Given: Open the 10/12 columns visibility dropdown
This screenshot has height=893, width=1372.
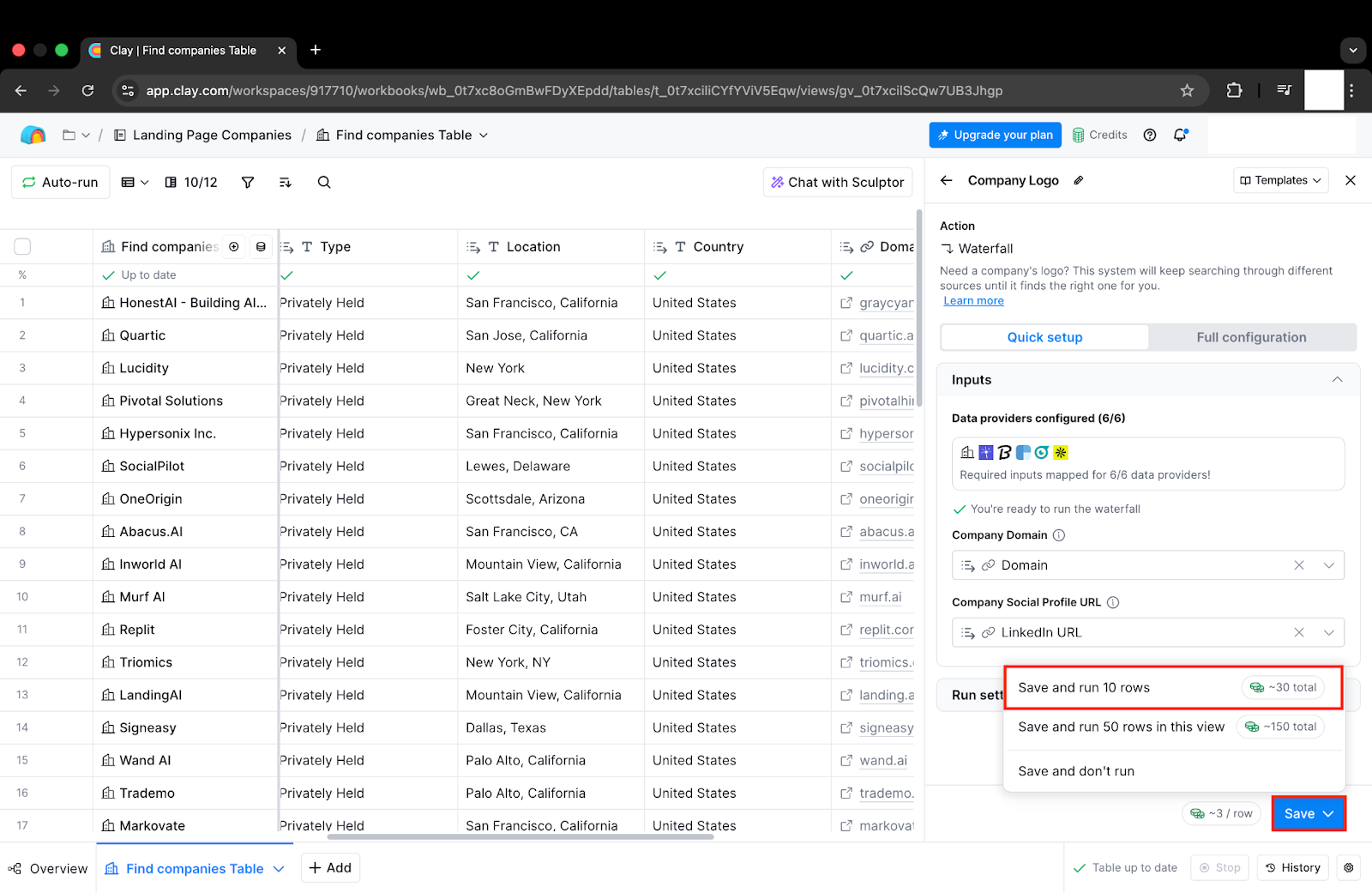Looking at the screenshot, I should [x=191, y=182].
